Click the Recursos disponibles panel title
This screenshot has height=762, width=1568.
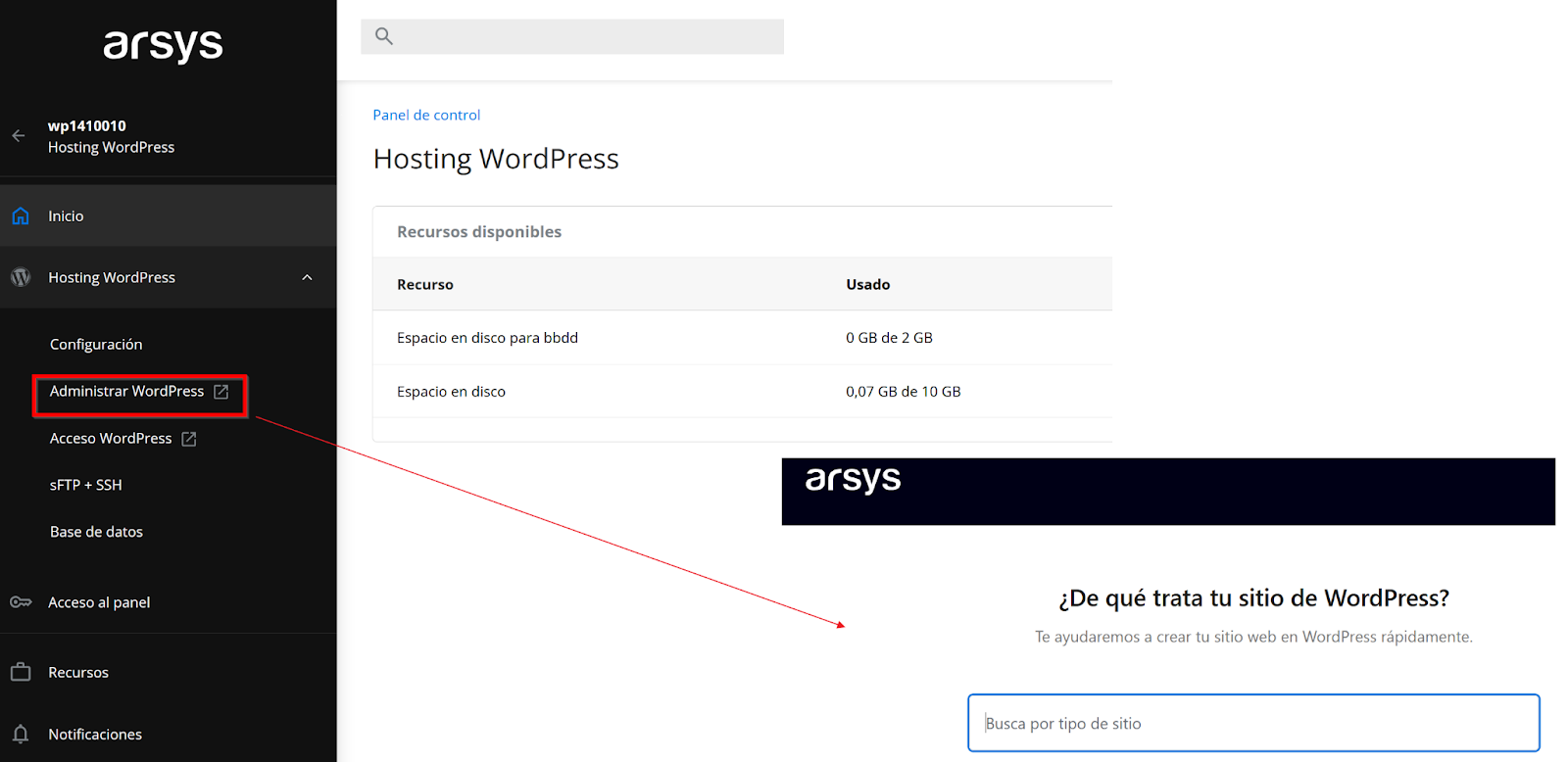[x=479, y=231]
